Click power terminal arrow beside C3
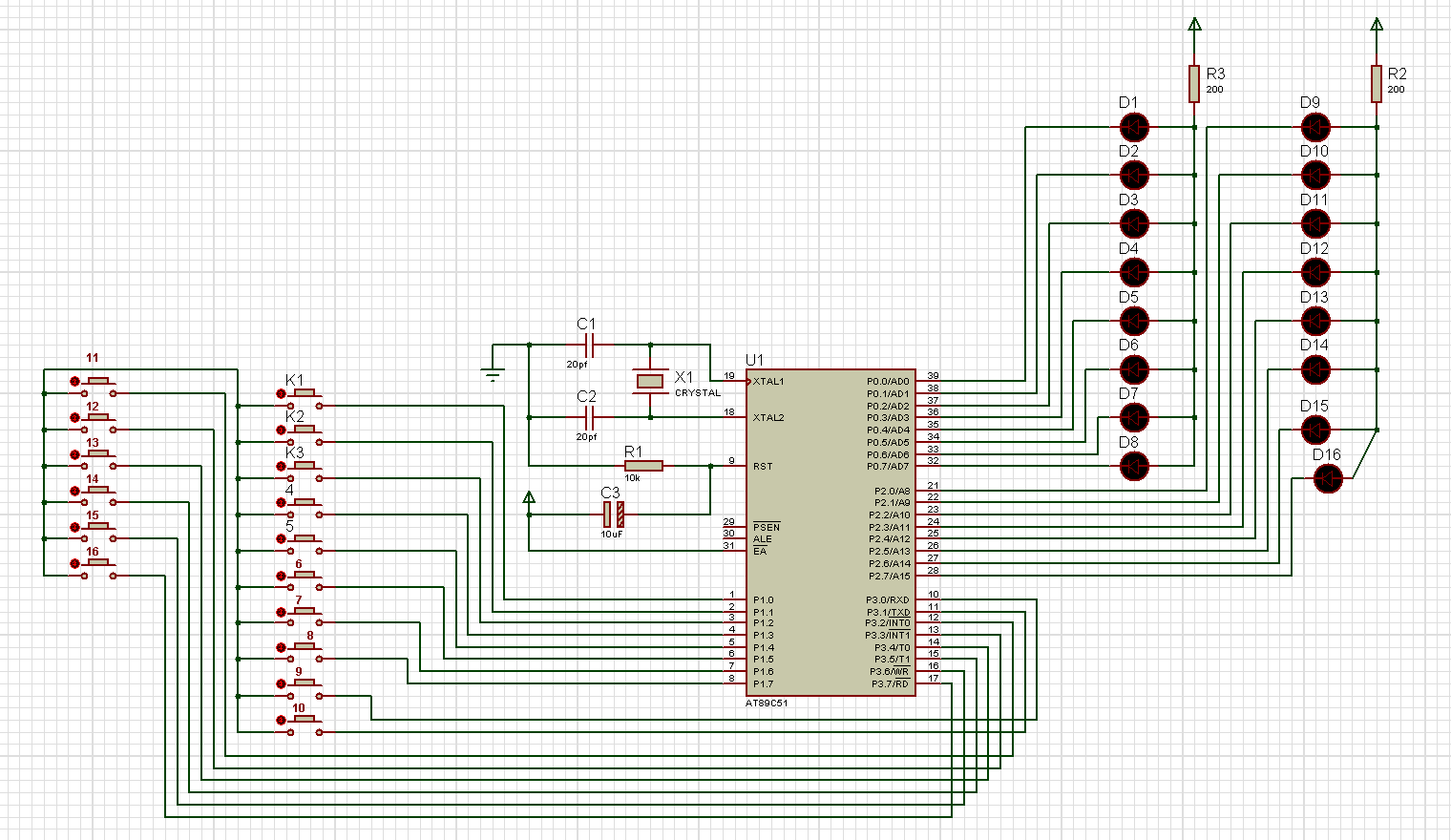 pyautogui.click(x=529, y=497)
